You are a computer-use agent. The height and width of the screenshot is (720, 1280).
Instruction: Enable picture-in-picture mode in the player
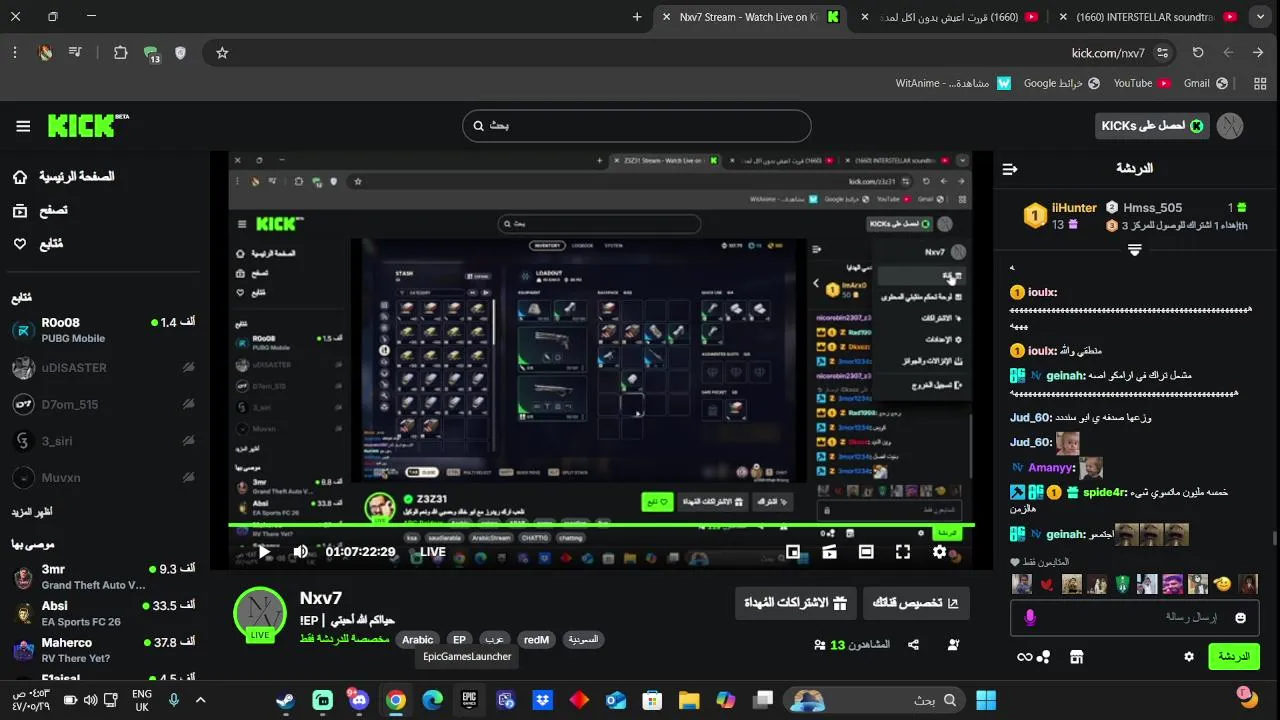(793, 551)
